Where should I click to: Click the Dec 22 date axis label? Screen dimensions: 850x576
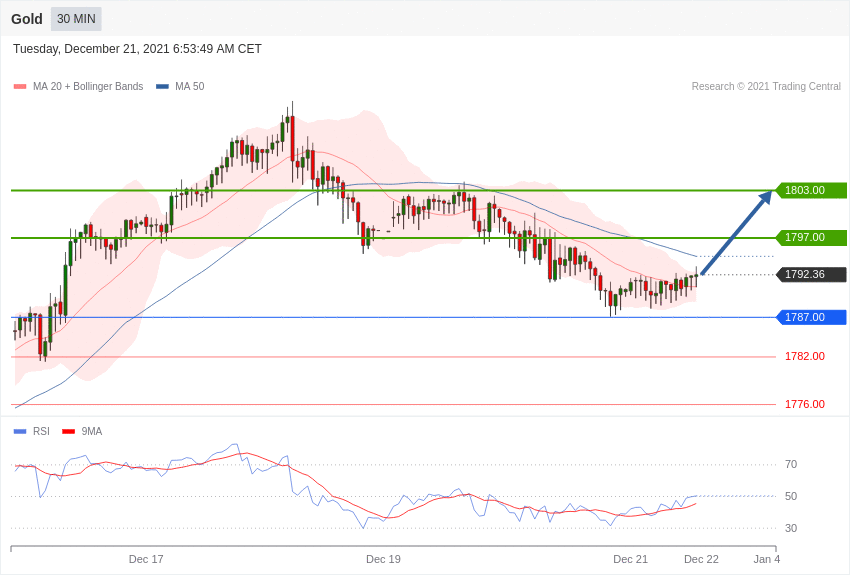coord(701,559)
